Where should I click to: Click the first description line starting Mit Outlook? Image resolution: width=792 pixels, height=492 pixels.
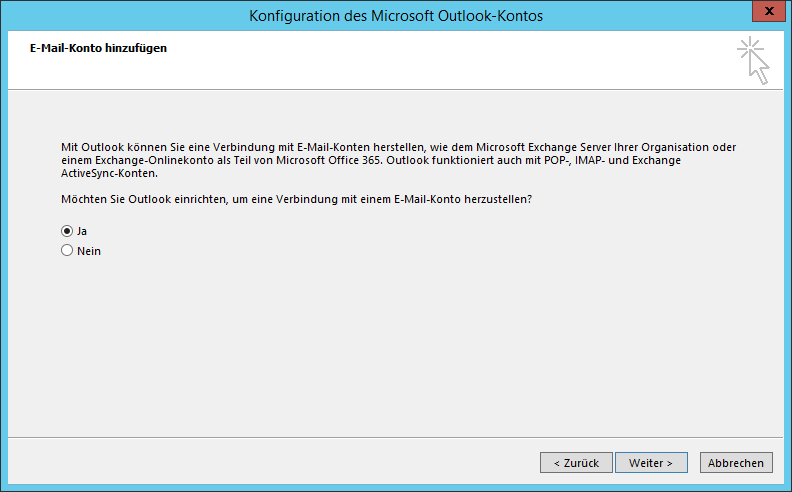[399, 147]
